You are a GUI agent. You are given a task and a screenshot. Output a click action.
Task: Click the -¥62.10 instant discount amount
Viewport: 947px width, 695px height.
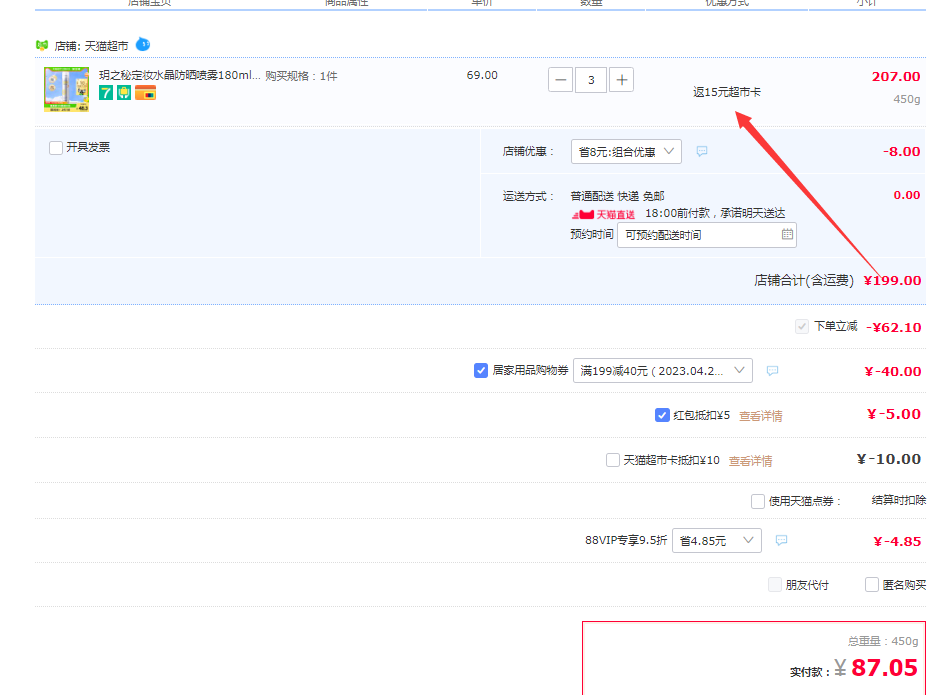[x=894, y=327]
